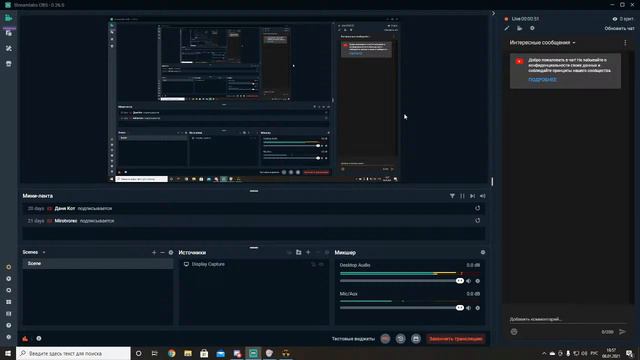Image resolution: width=640 pixels, height=360 pixels.
Task: Open Task View on taskbar
Action: (155, 353)
